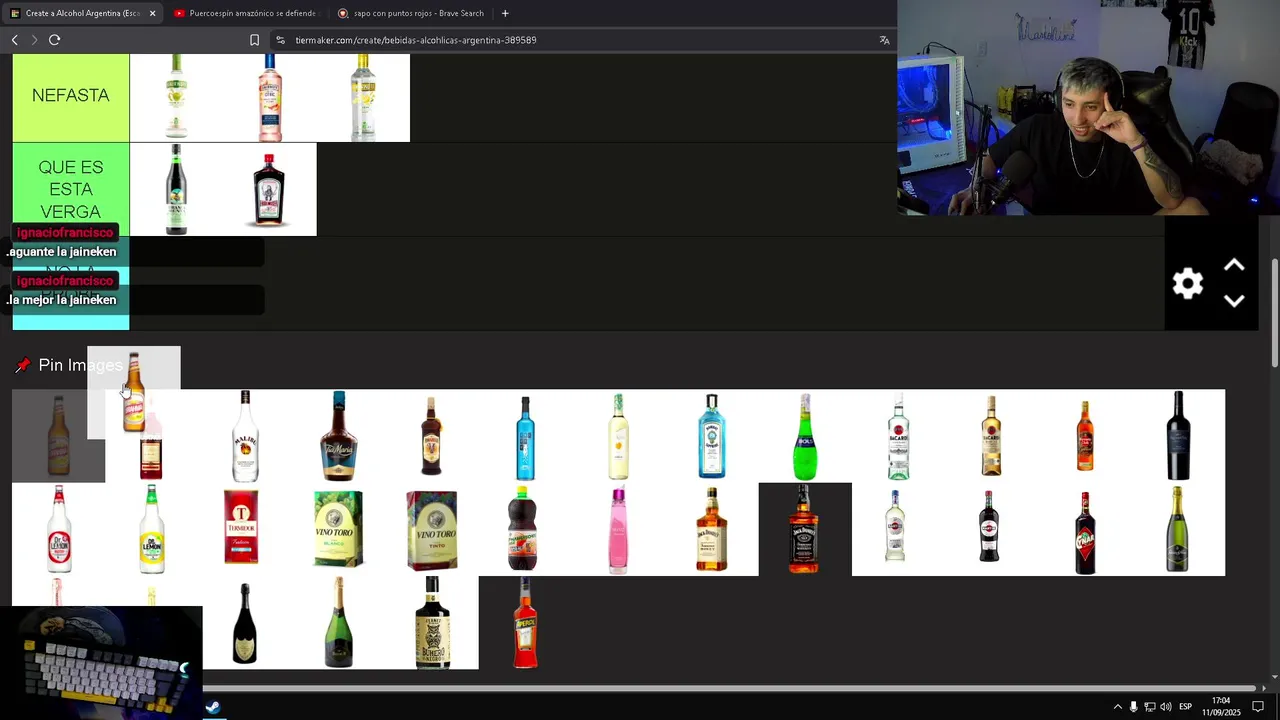1280x720 pixels.
Task: Bookmark this page via bookmark icon
Action: 254,40
